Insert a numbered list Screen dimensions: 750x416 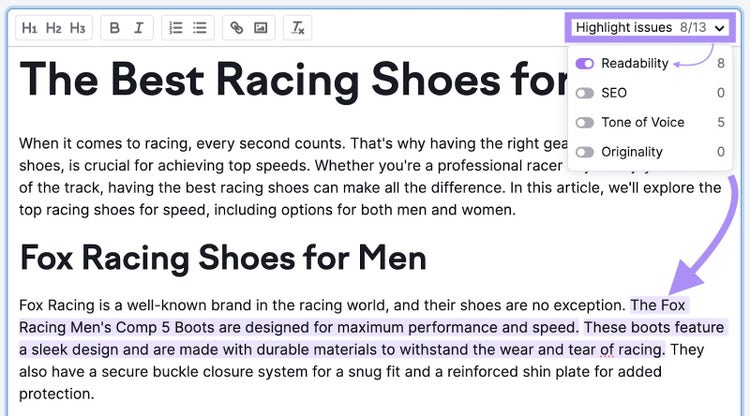(x=176, y=28)
